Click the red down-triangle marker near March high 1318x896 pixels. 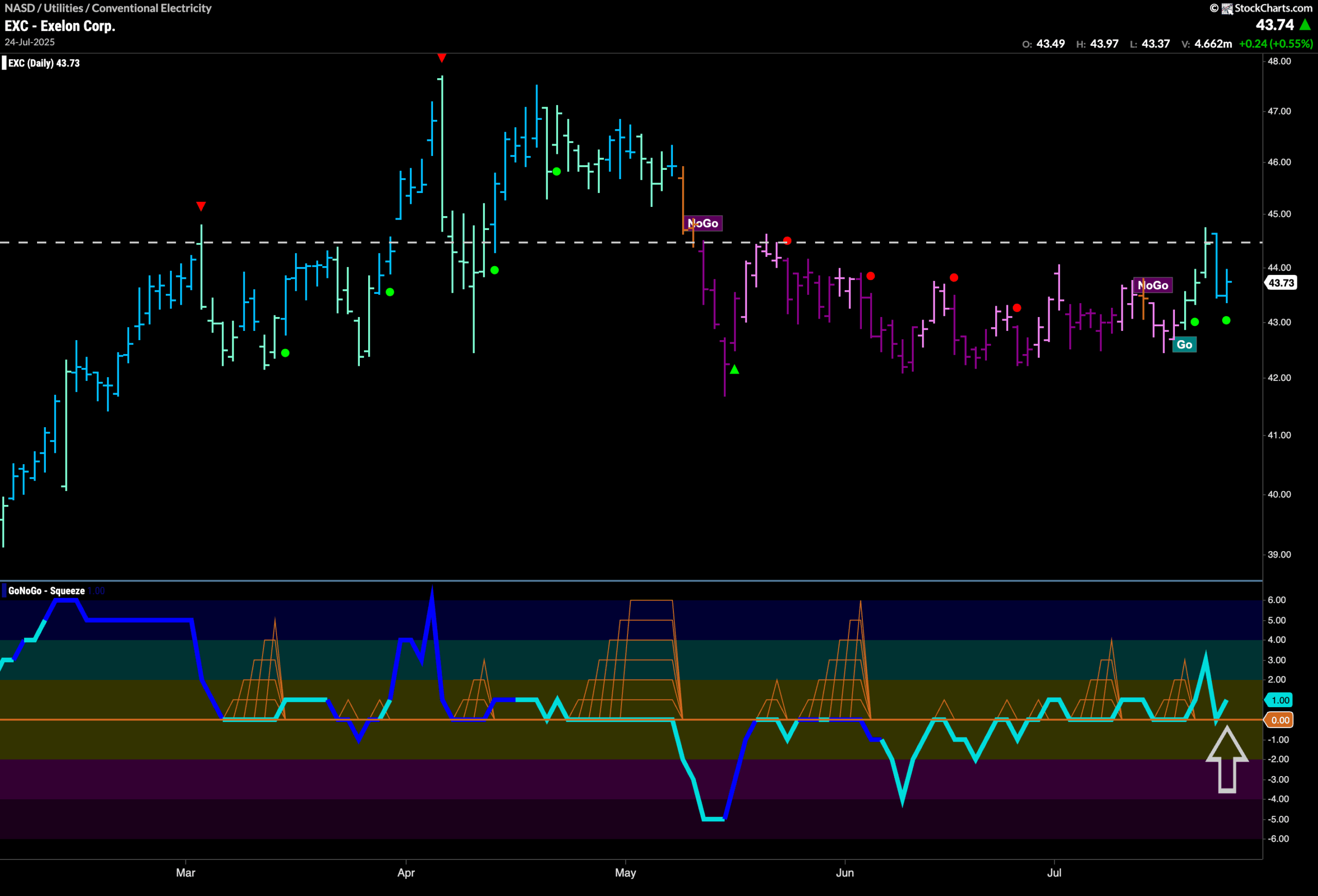[x=201, y=206]
